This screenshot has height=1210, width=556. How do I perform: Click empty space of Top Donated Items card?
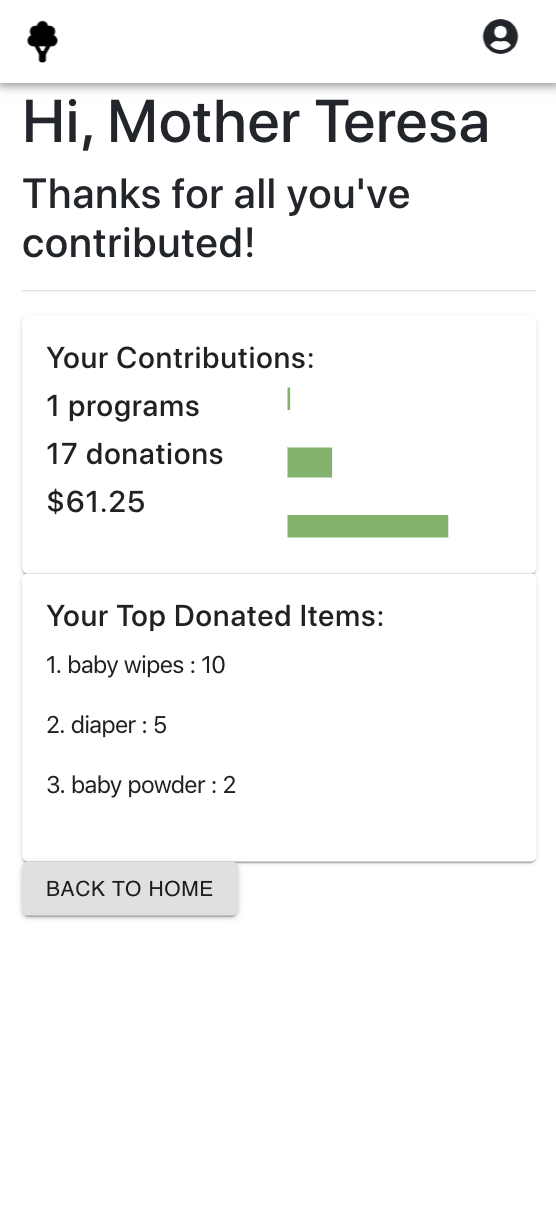coord(400,740)
